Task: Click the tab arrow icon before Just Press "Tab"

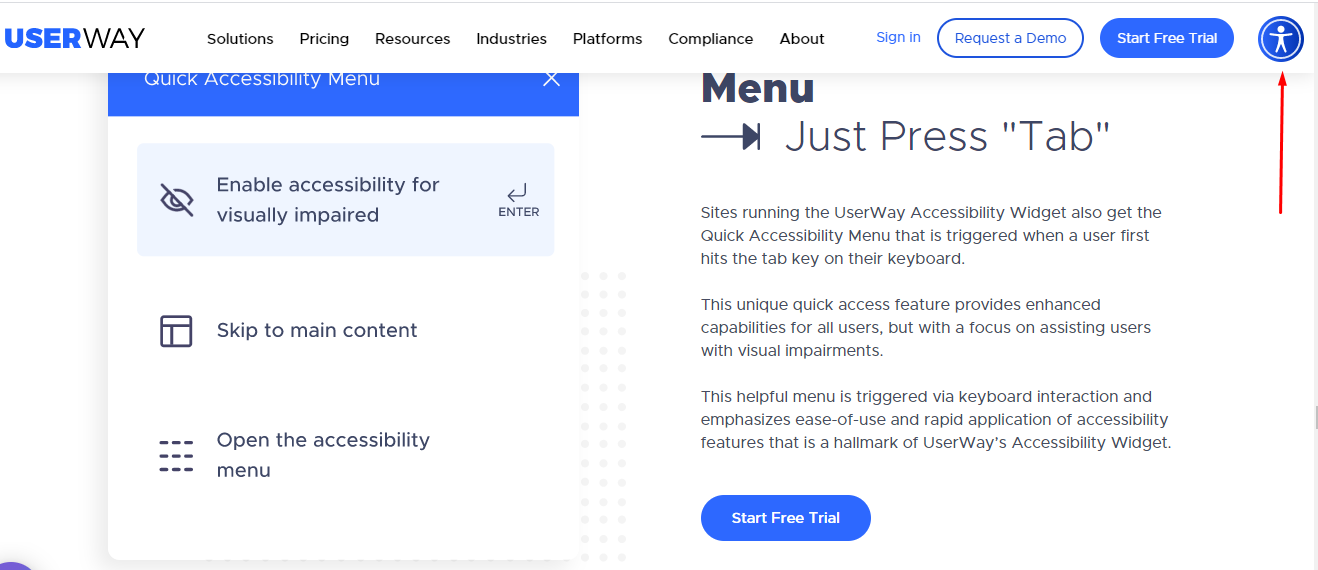Action: point(731,137)
